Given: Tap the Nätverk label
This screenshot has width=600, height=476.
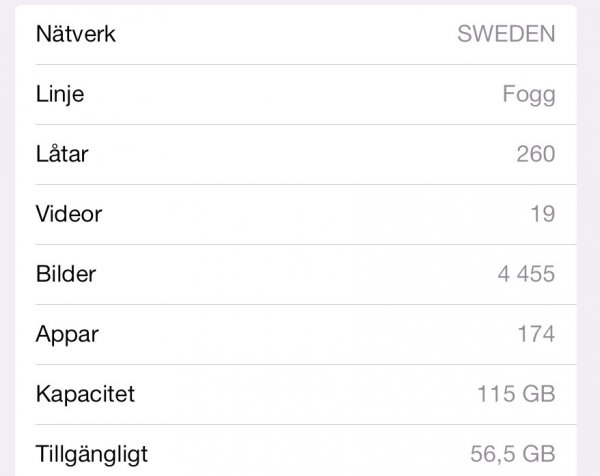Looking at the screenshot, I should click(x=76, y=34).
